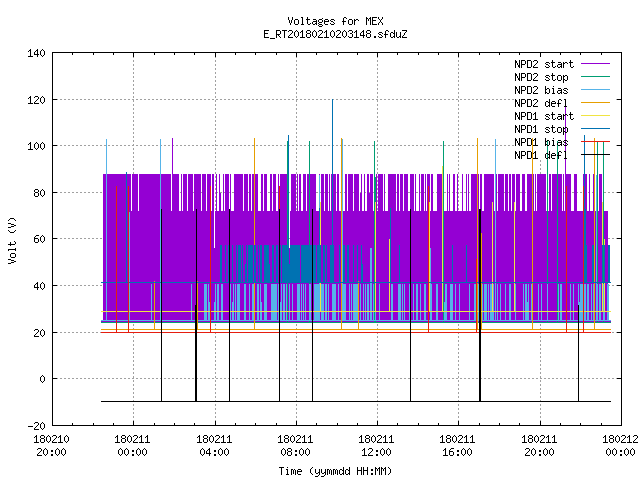Click the file name E_RT20180210203148.sfduZ subtitle
This screenshot has height=480, width=640.
pos(335,34)
